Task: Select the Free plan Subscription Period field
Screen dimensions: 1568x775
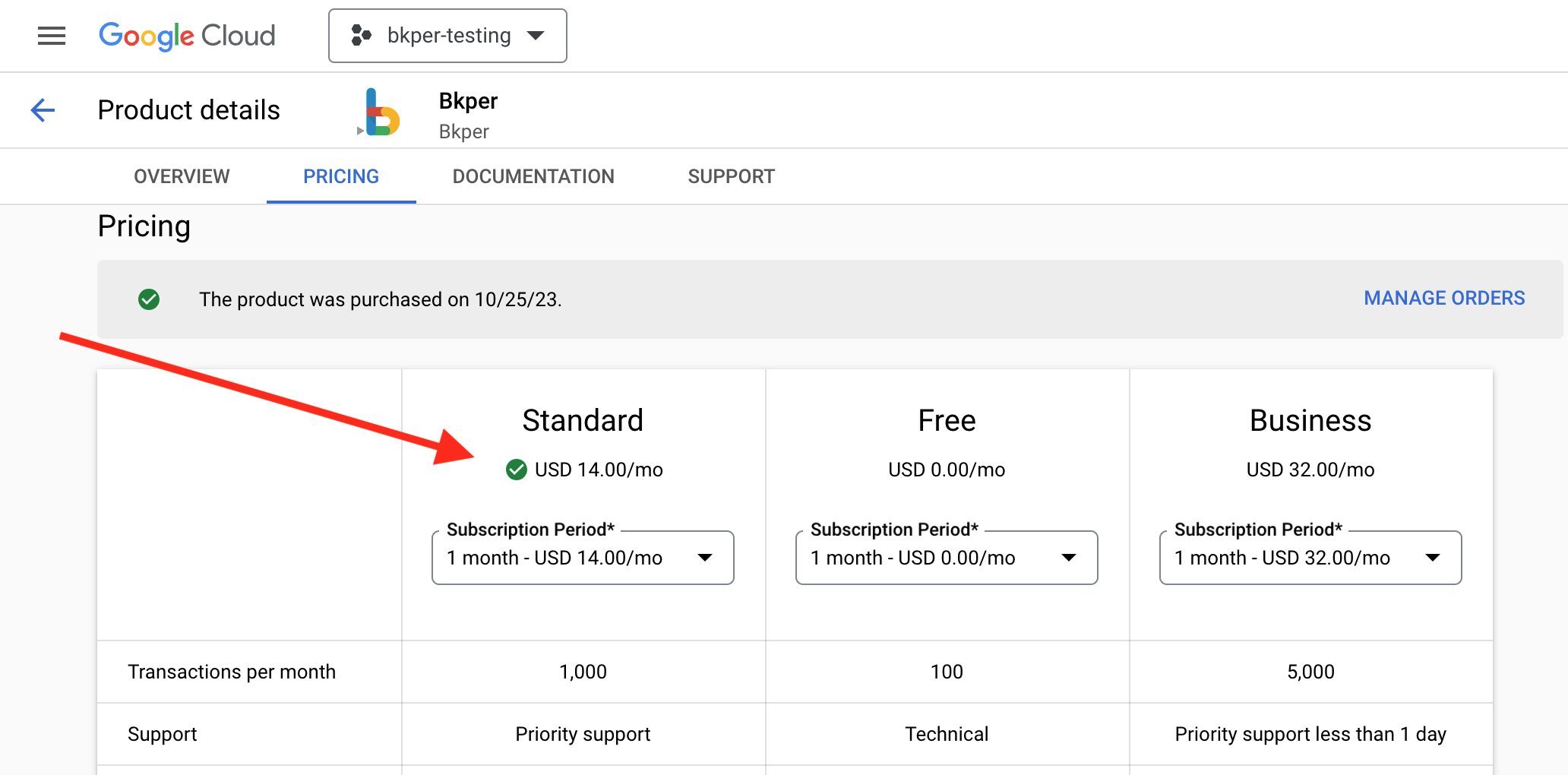Action: (x=946, y=558)
